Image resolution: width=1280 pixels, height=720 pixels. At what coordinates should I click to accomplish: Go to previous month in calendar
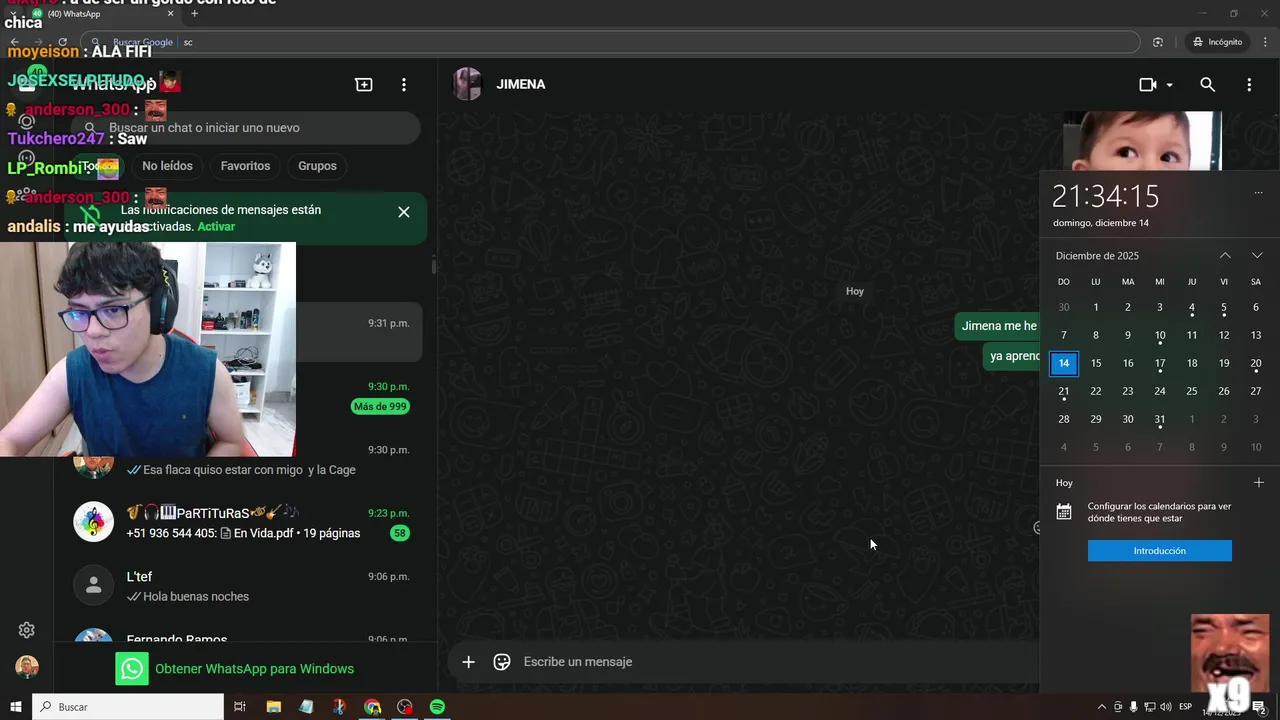tap(1225, 256)
